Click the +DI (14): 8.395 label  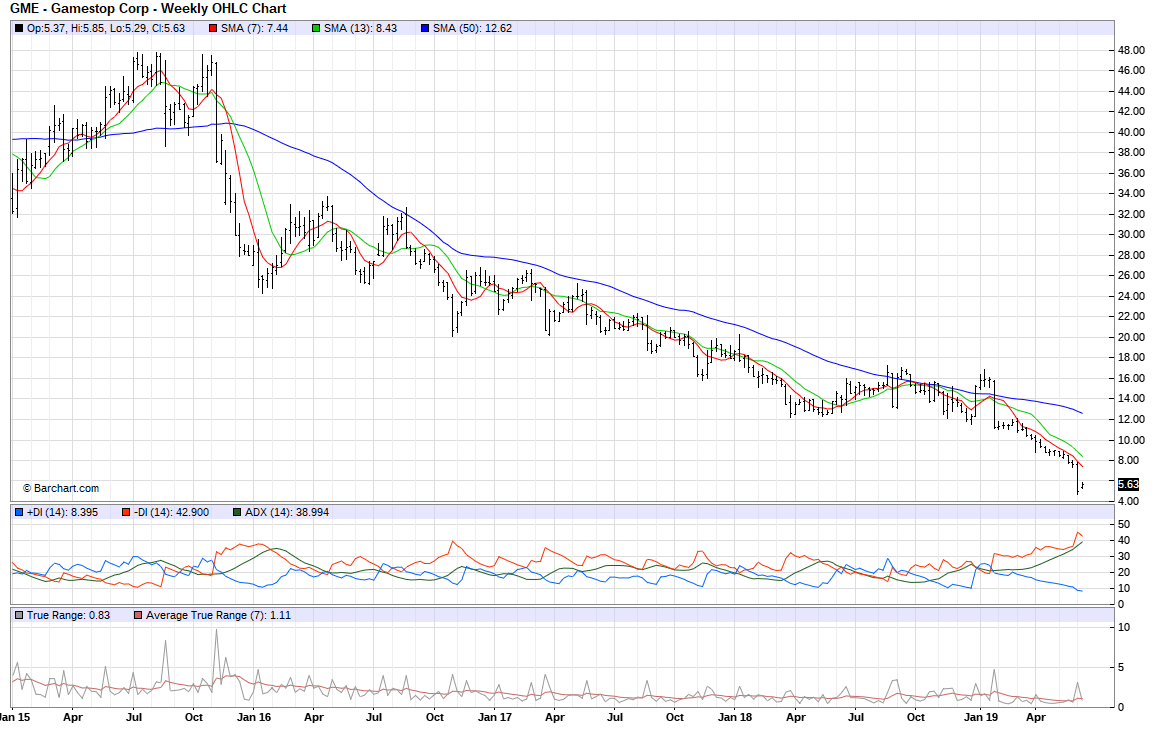[x=62, y=512]
